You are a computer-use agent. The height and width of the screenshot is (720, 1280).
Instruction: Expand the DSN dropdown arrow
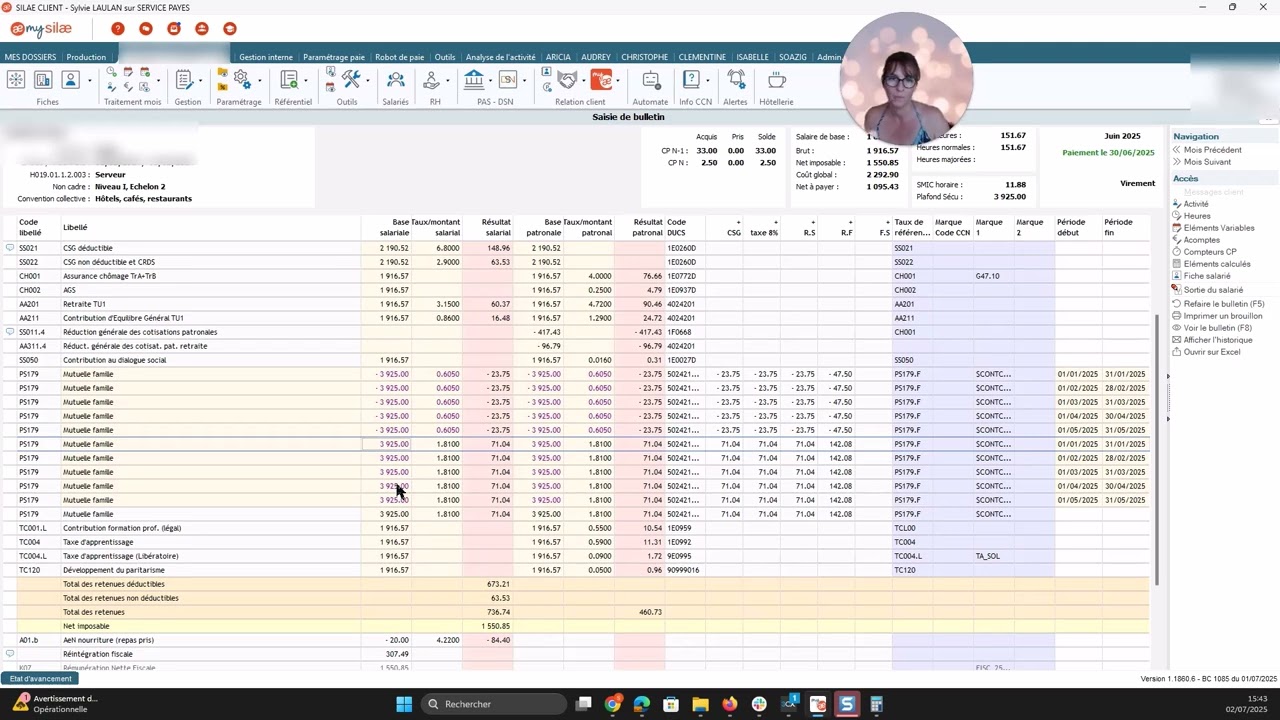tap(524, 81)
